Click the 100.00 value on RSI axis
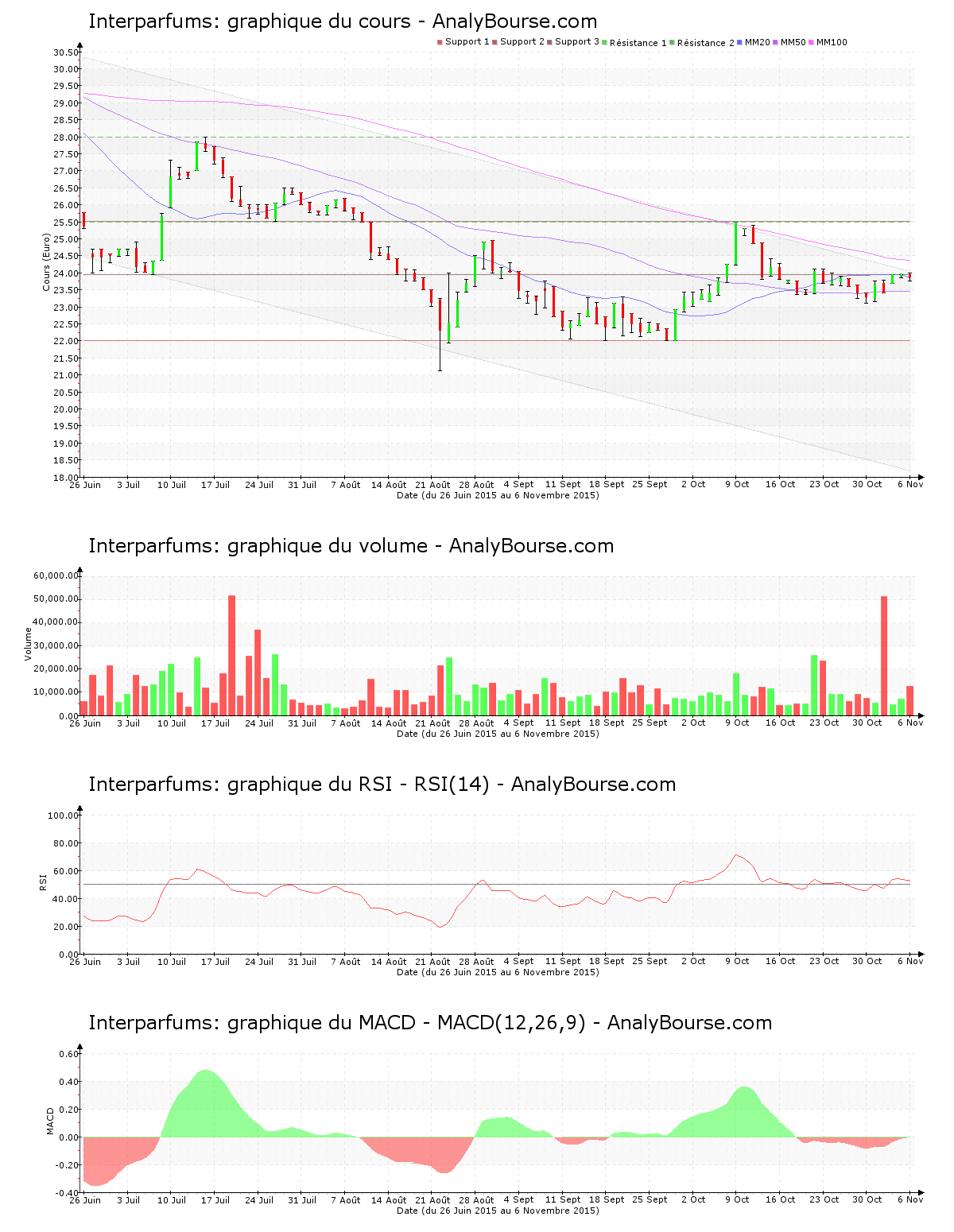Image resolution: width=954 pixels, height=1232 pixels. click(x=64, y=816)
